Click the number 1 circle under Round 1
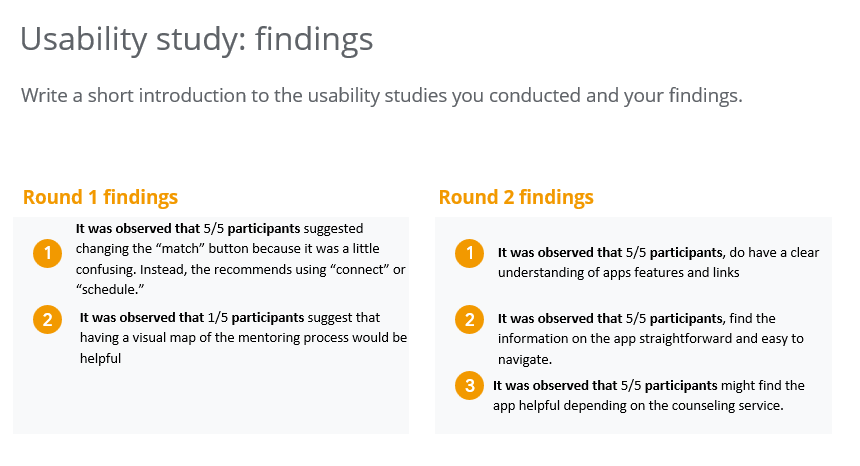 [x=47, y=254]
